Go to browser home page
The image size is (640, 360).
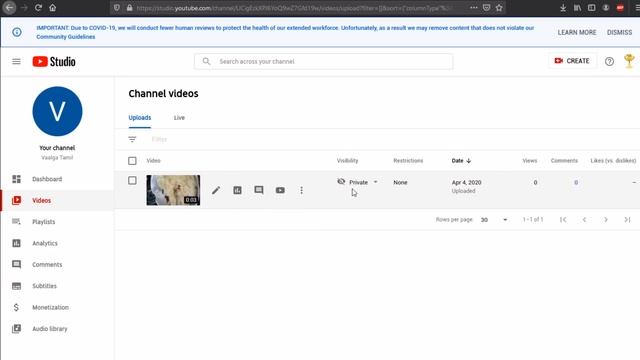click(53, 7)
